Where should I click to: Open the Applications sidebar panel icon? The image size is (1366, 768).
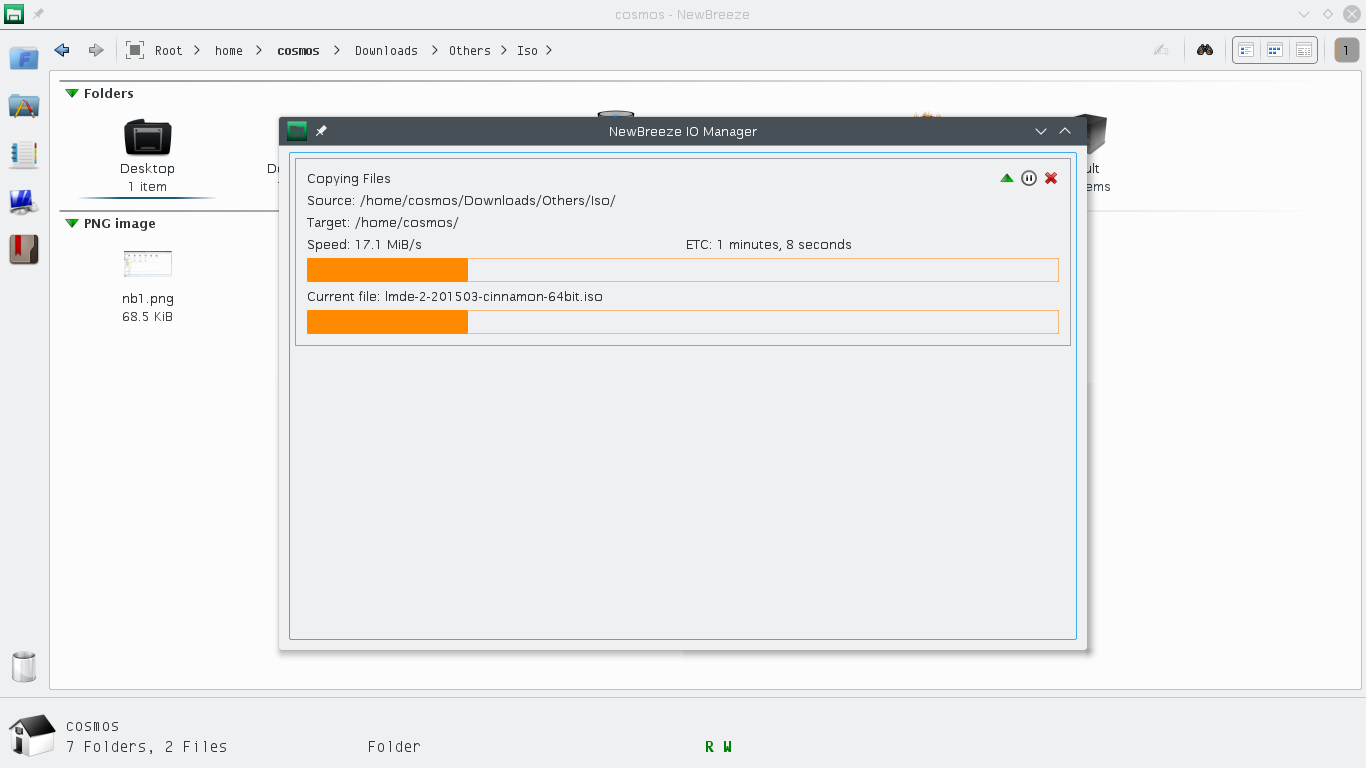click(x=24, y=106)
